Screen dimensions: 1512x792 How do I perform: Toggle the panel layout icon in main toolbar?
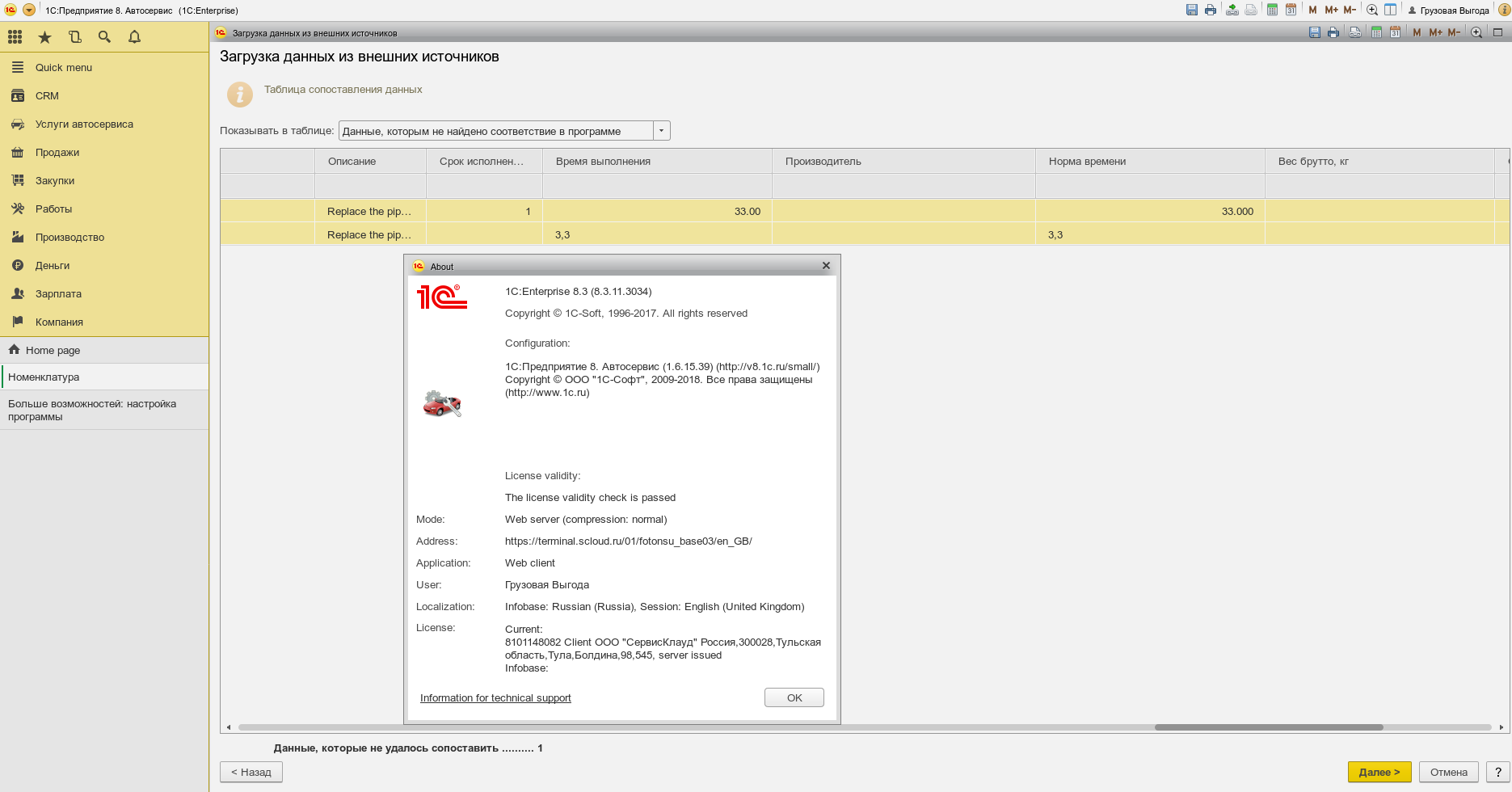tap(1390, 10)
